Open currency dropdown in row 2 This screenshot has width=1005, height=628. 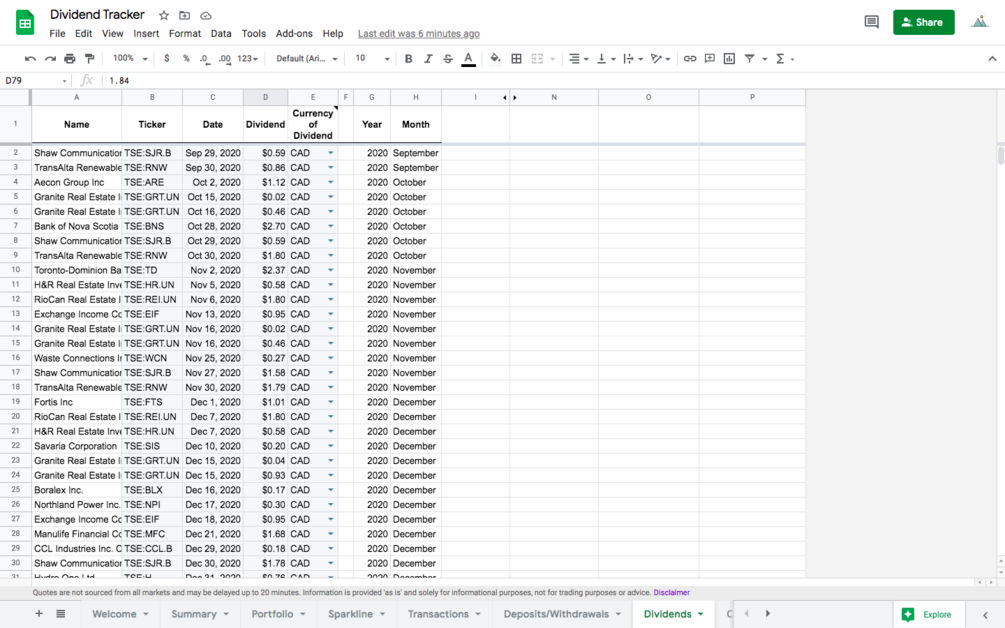point(331,153)
